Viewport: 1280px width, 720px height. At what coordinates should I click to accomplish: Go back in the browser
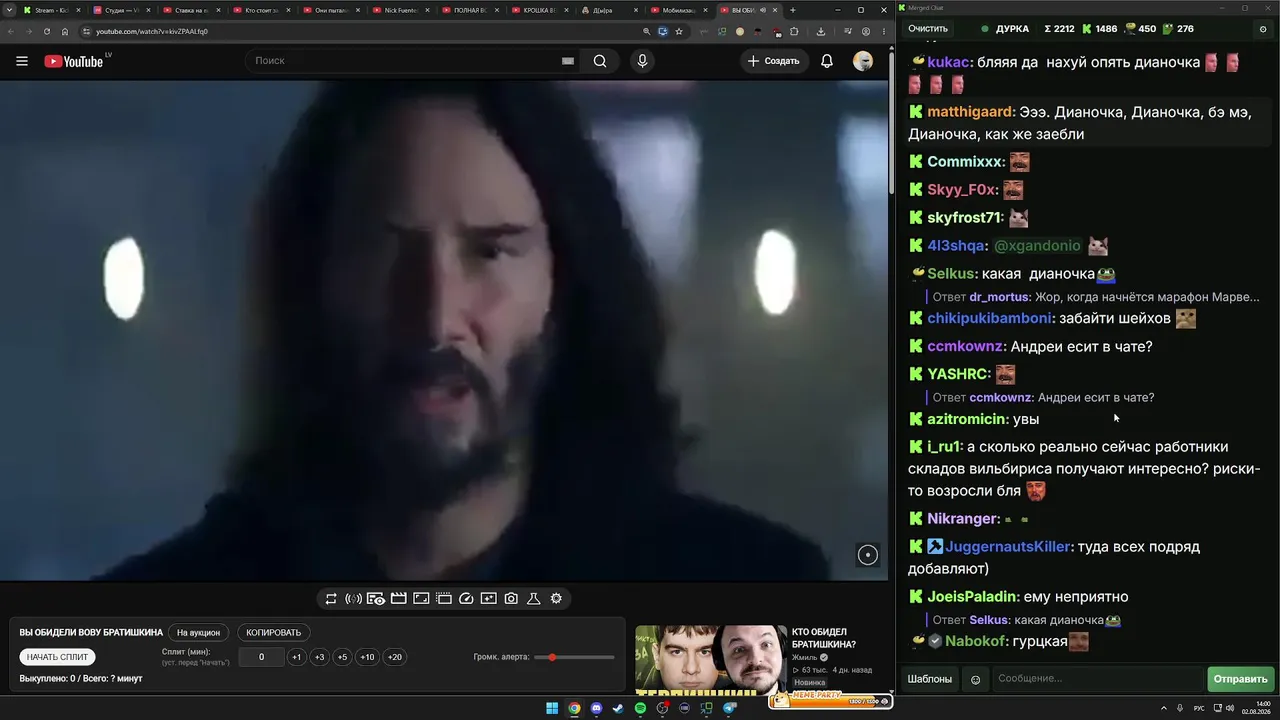tap(11, 31)
